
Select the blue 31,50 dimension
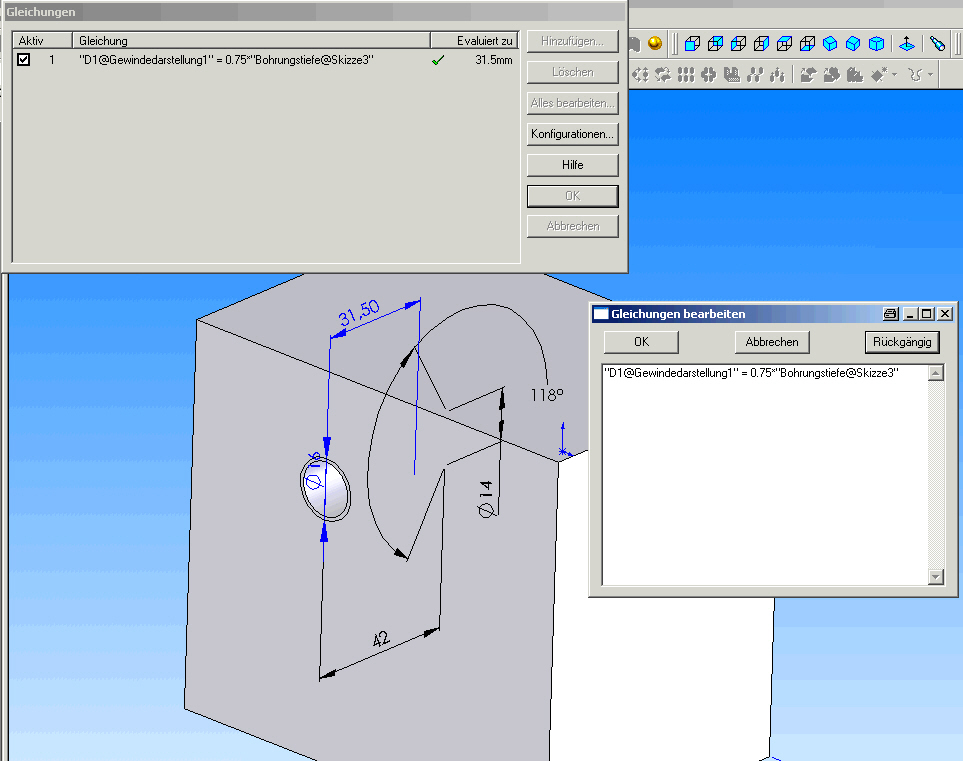(359, 313)
